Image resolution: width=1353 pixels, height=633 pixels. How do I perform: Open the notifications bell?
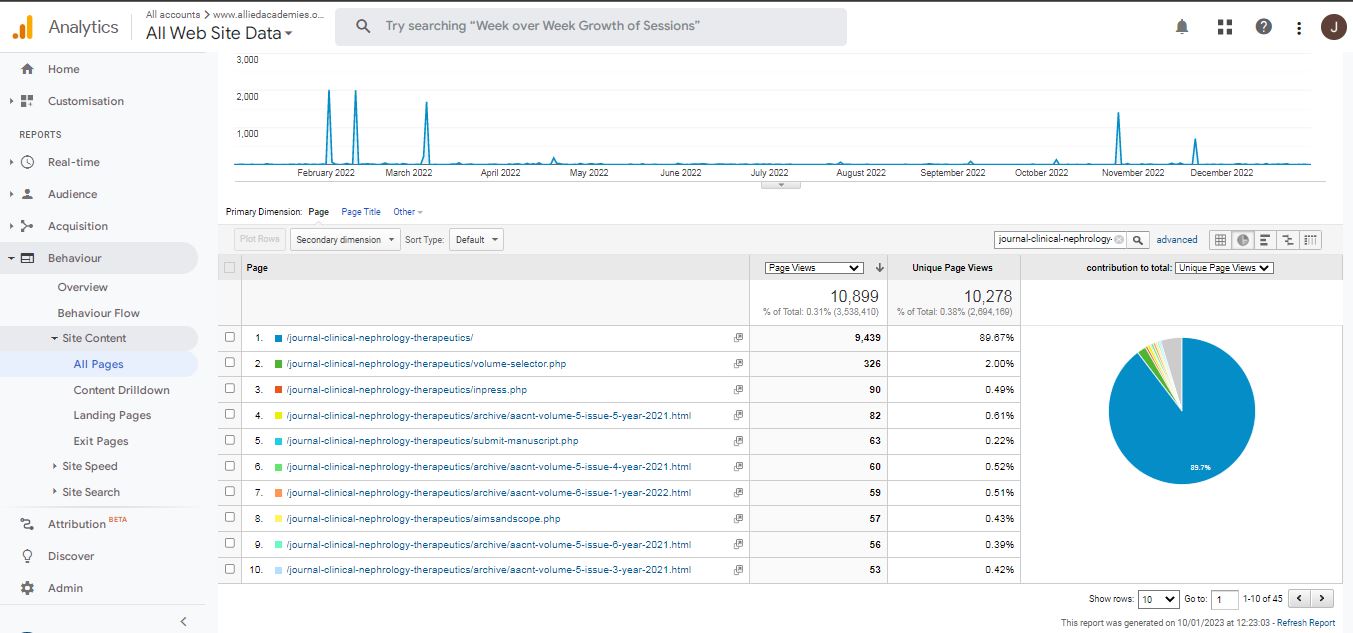tap(1183, 27)
